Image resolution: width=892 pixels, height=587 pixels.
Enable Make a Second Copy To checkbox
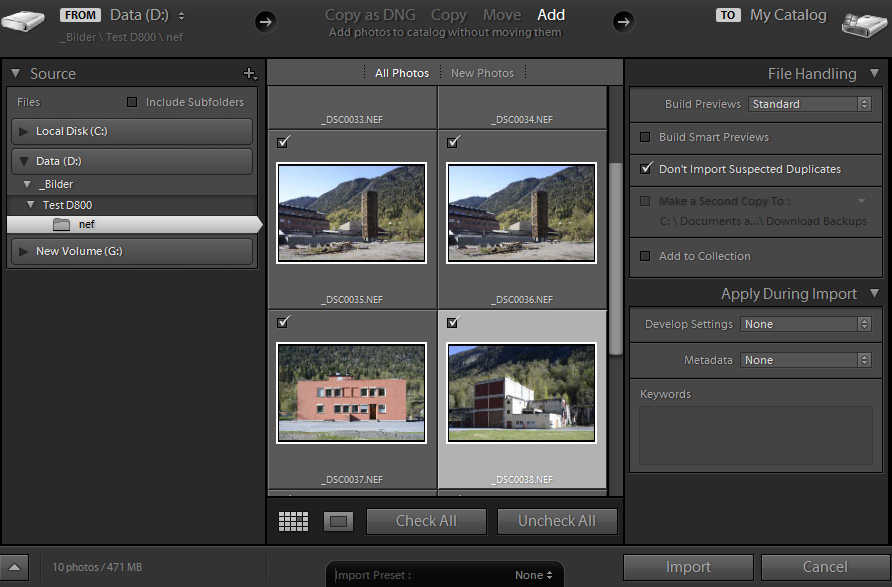645,201
